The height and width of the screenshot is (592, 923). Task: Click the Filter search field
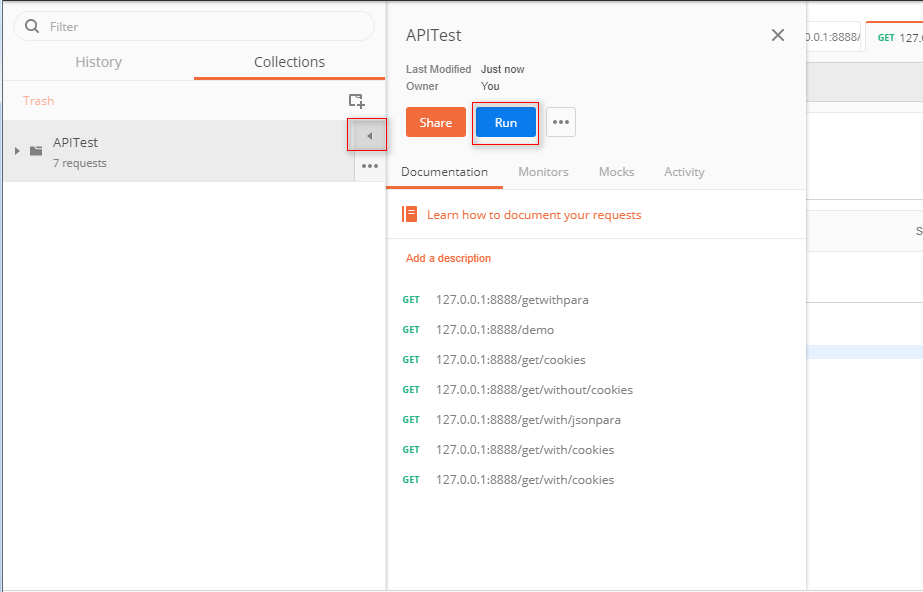(200, 26)
